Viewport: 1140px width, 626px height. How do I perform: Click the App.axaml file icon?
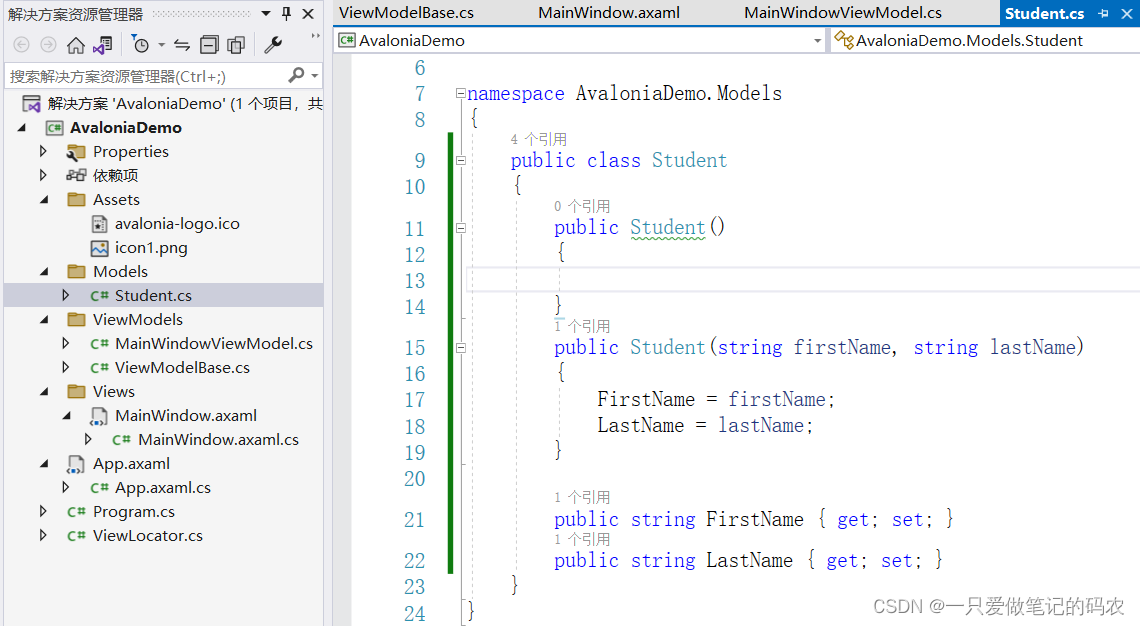76,464
